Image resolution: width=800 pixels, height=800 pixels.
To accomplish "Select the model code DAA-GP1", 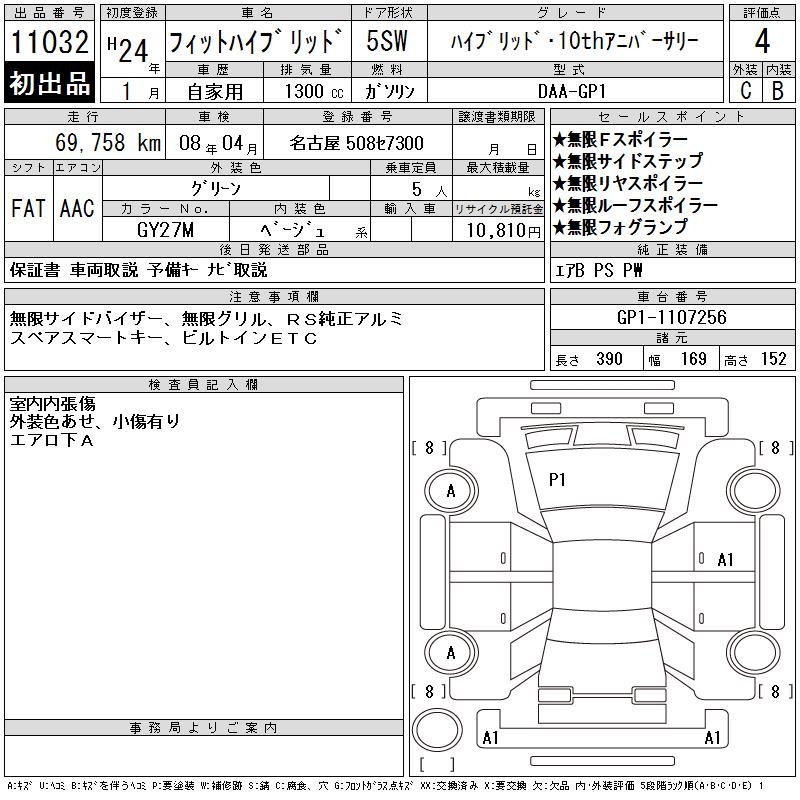I will 572,91.
